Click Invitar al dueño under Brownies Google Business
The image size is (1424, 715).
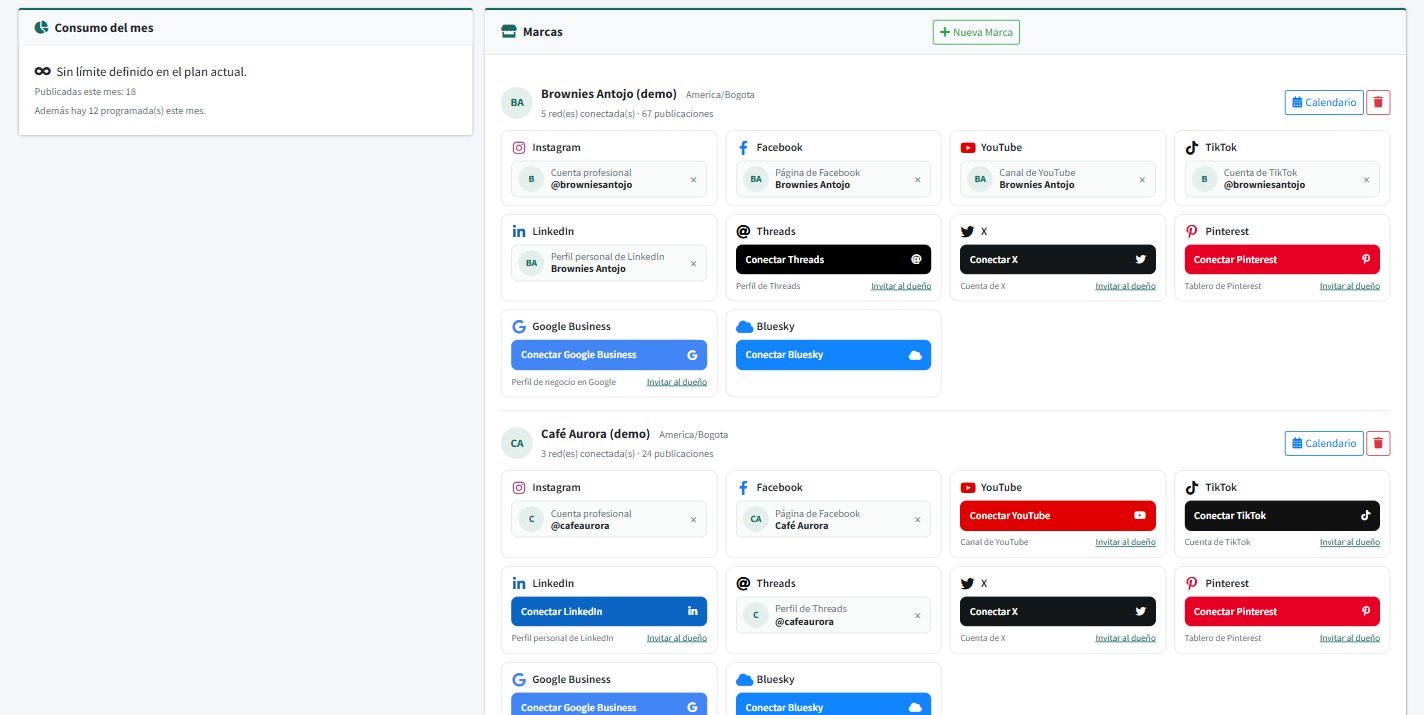(x=677, y=382)
